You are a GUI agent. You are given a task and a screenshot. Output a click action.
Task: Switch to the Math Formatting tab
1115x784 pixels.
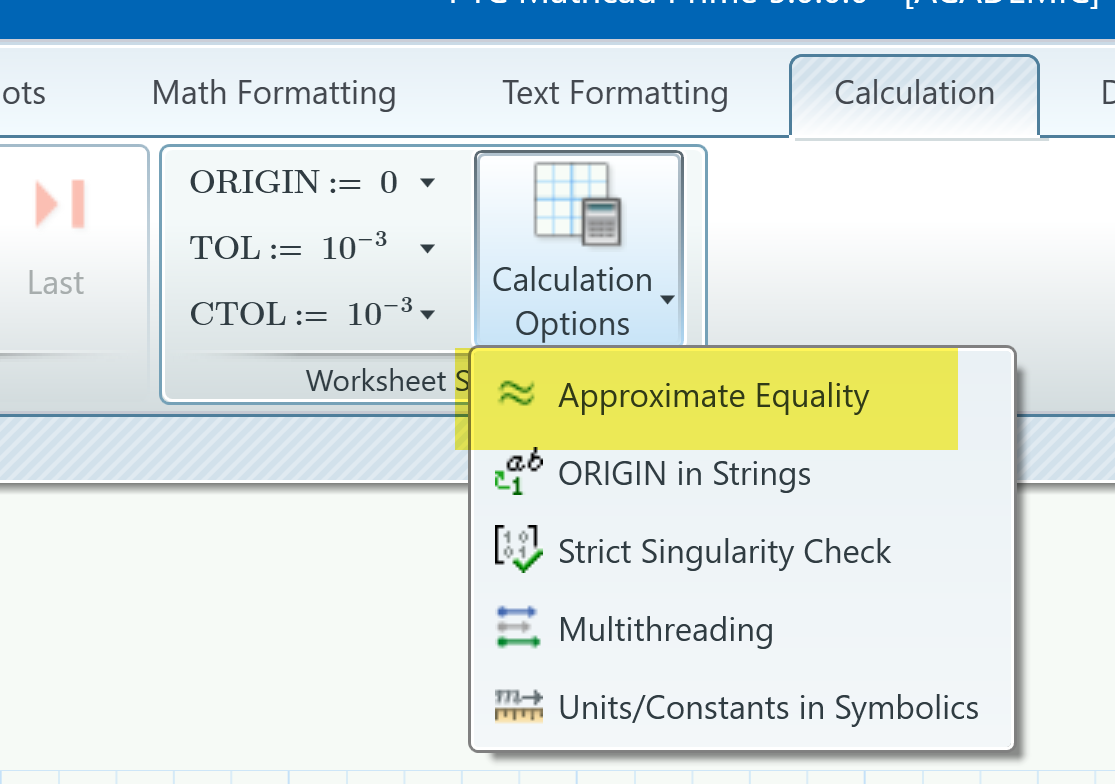pyautogui.click(x=273, y=92)
